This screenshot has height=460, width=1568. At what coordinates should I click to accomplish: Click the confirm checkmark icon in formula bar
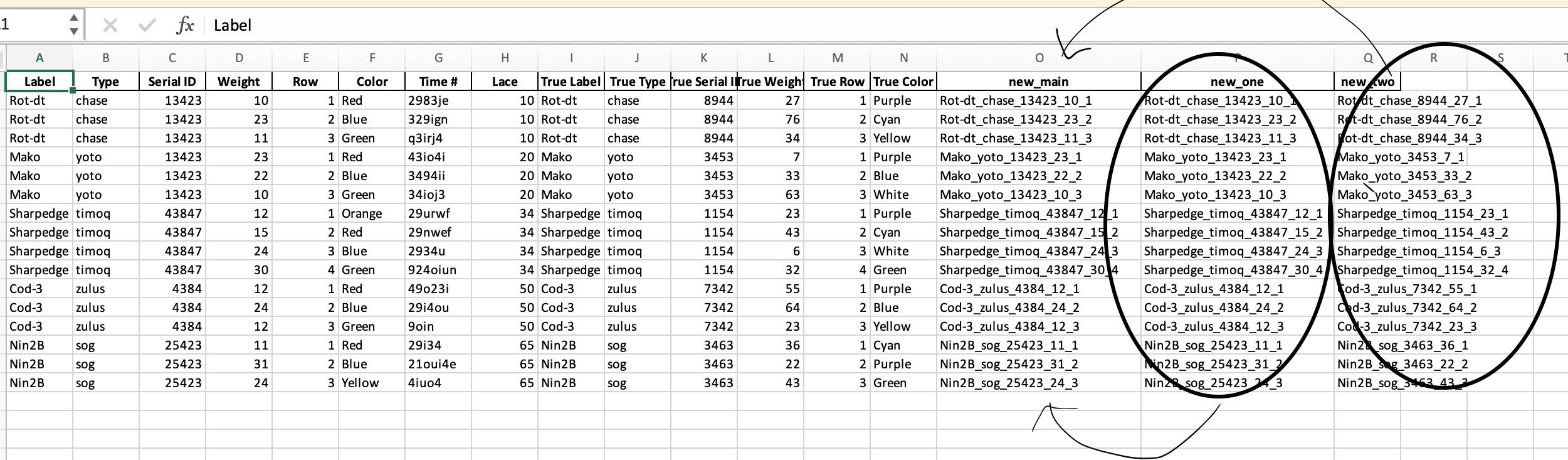tap(147, 25)
